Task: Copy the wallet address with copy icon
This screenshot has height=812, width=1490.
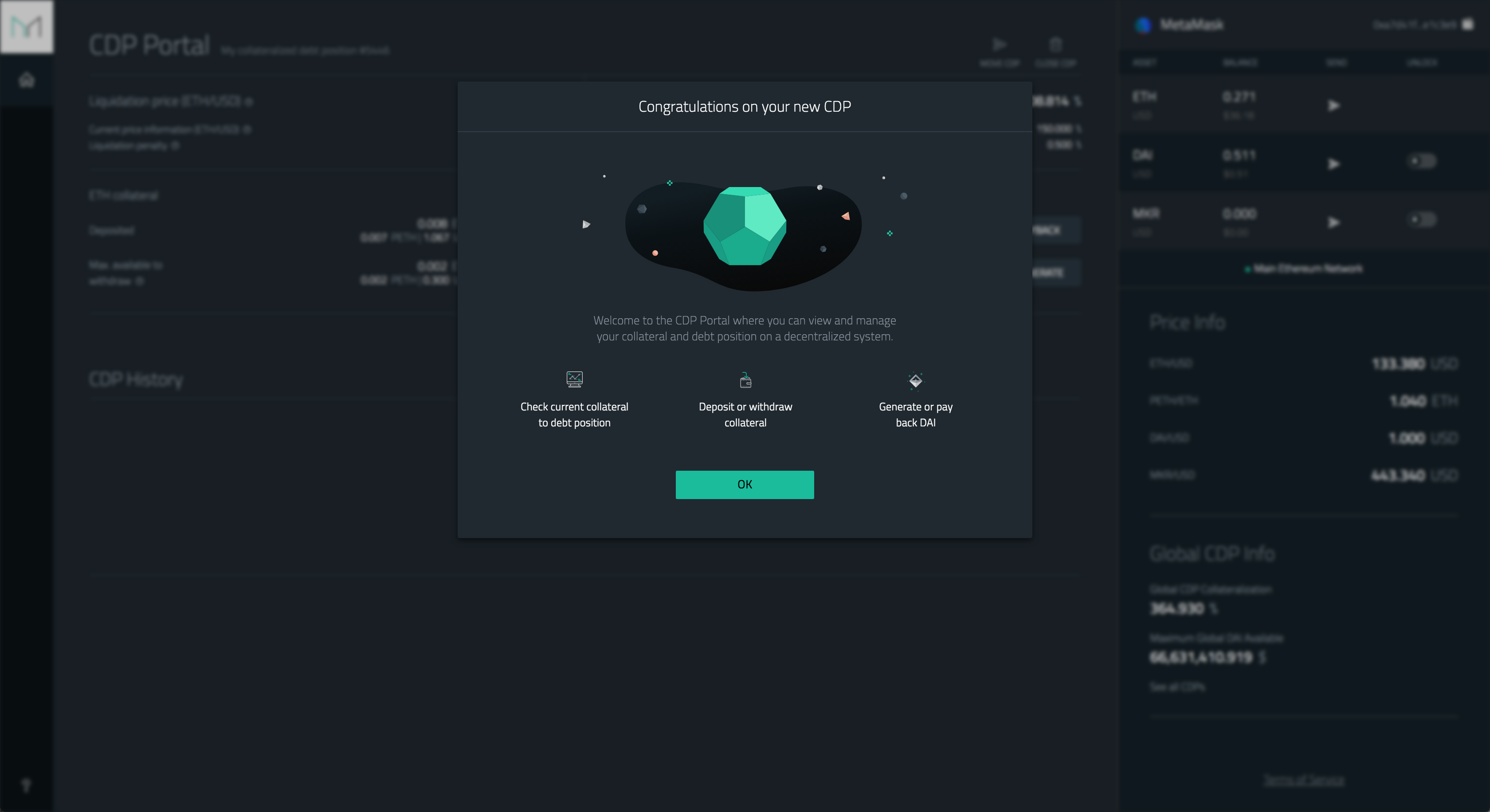Action: [x=1467, y=24]
